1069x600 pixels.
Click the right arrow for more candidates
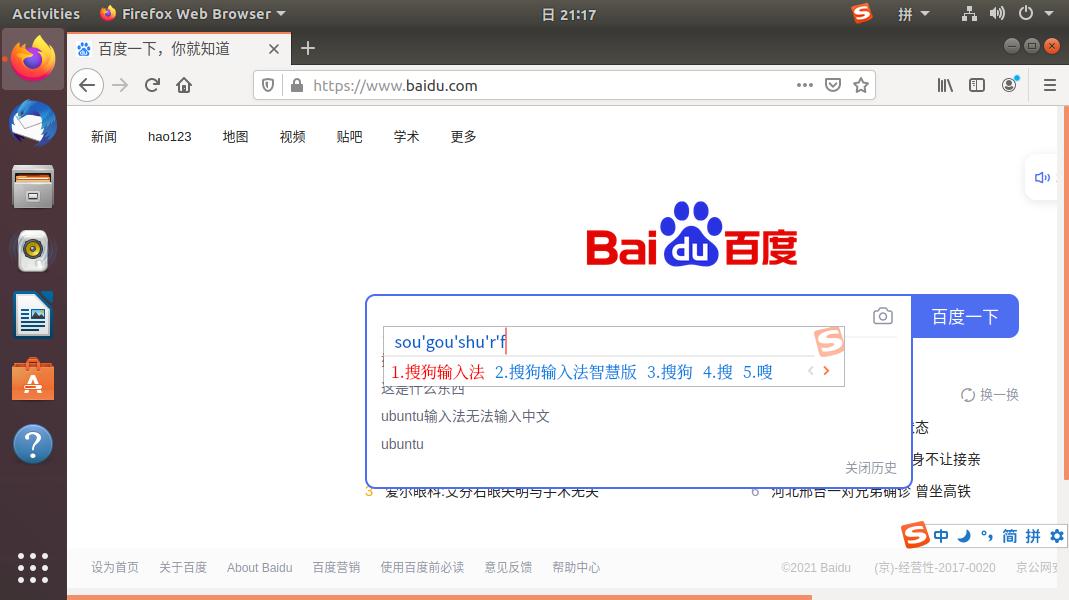pyautogui.click(x=826, y=370)
